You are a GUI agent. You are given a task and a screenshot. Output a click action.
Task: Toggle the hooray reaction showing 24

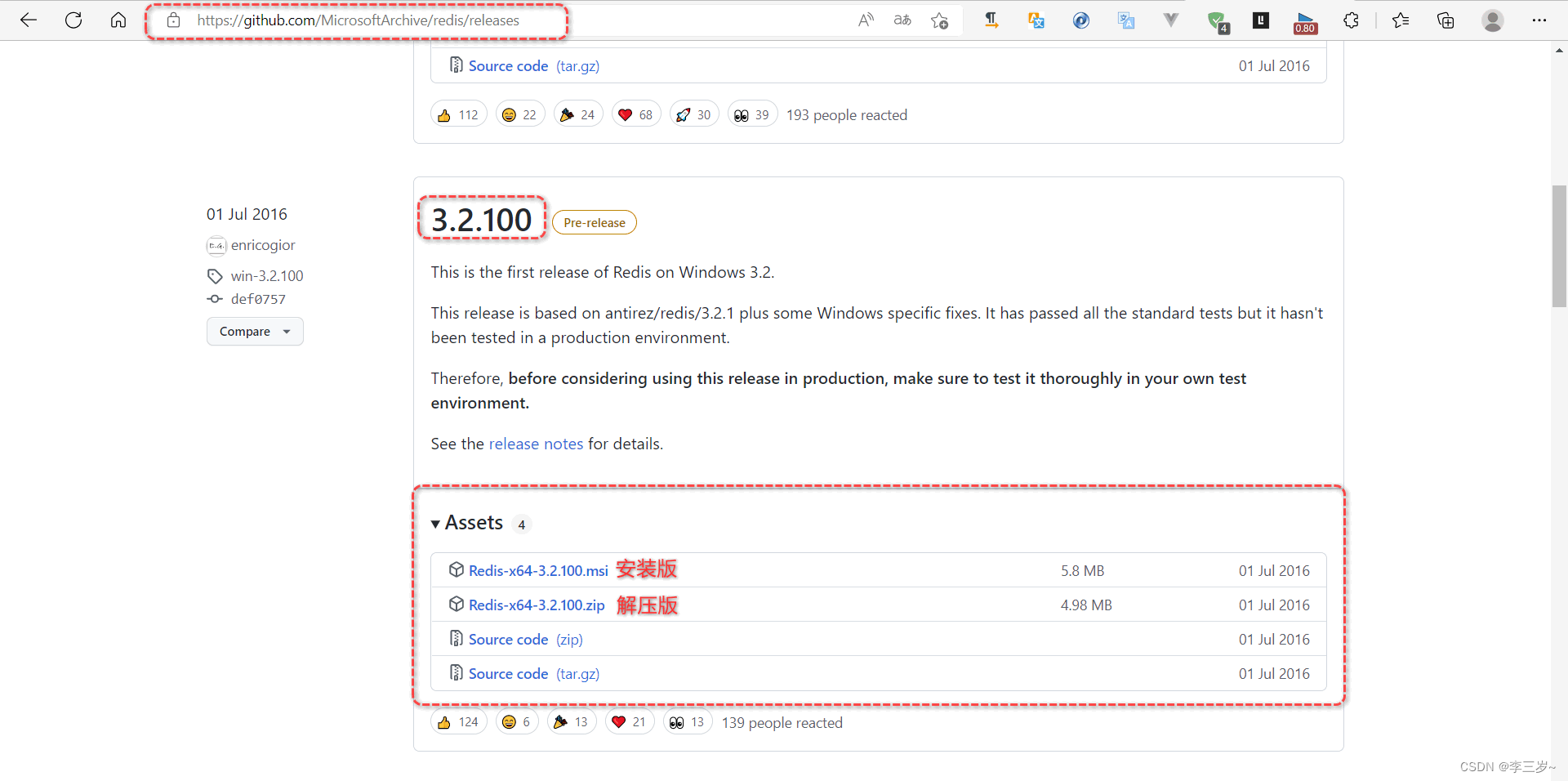click(x=578, y=114)
